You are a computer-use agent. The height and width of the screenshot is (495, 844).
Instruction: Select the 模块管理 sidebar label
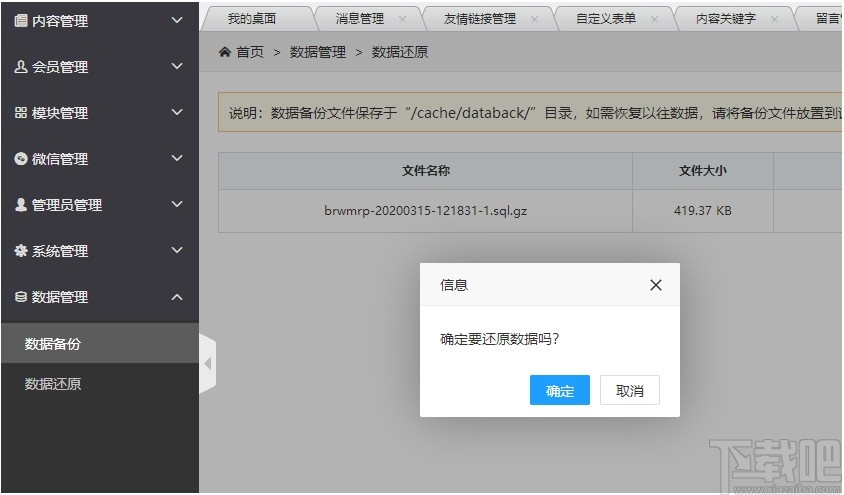coord(60,113)
